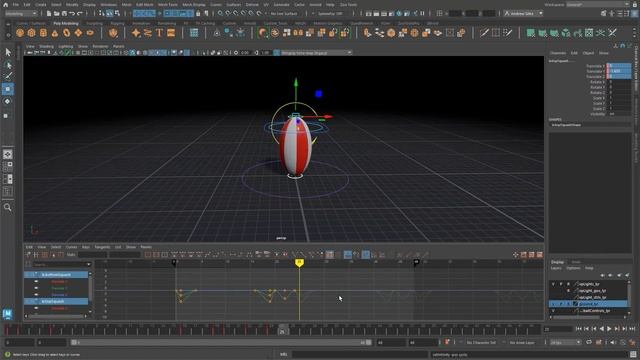Toggle visibility of ballControls_lyr layer

click(x=553, y=311)
